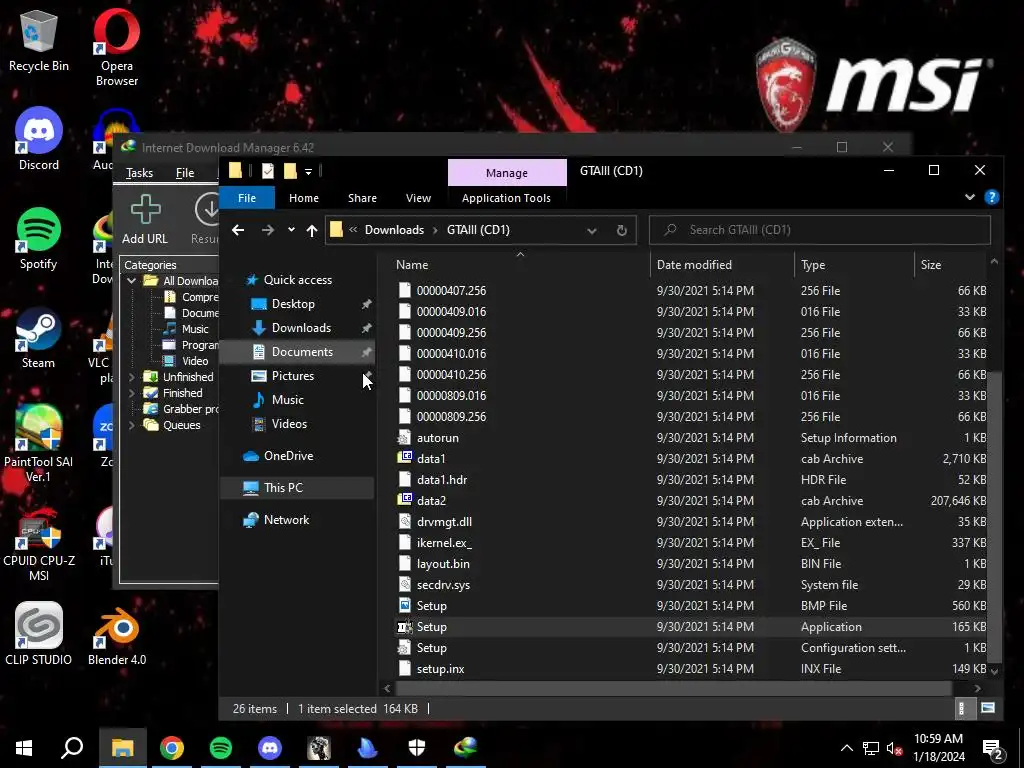Collapse All Downloads in IDM categories
Screen dimensions: 1024x768
point(131,281)
